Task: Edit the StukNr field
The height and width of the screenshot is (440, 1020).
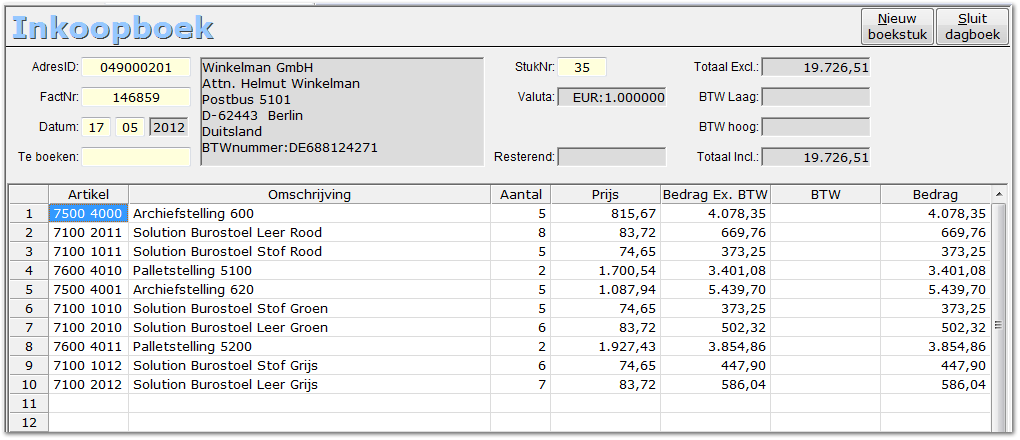Action: tap(582, 68)
